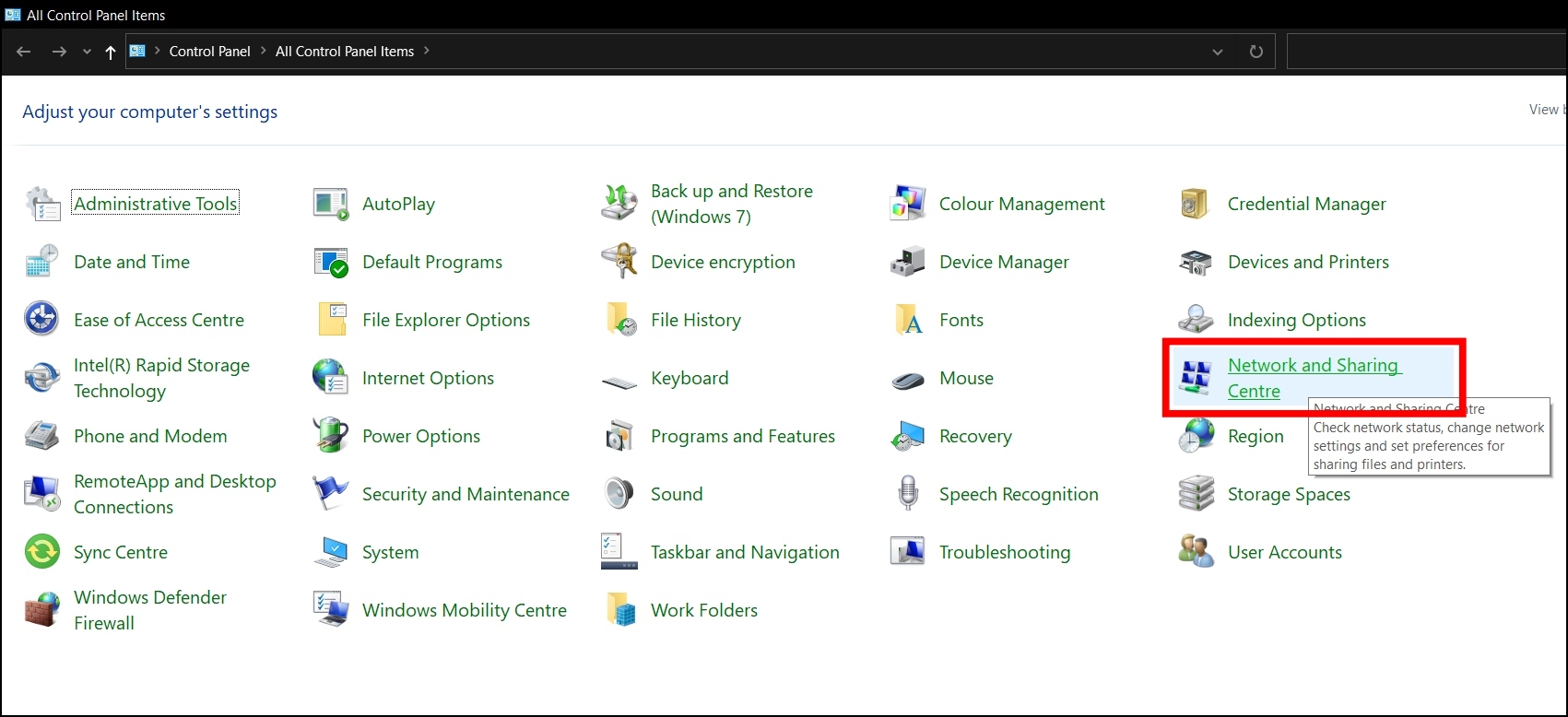The width and height of the screenshot is (1568, 717).
Task: Click the Intel Rapid Storage Technology icon
Action: tap(42, 378)
